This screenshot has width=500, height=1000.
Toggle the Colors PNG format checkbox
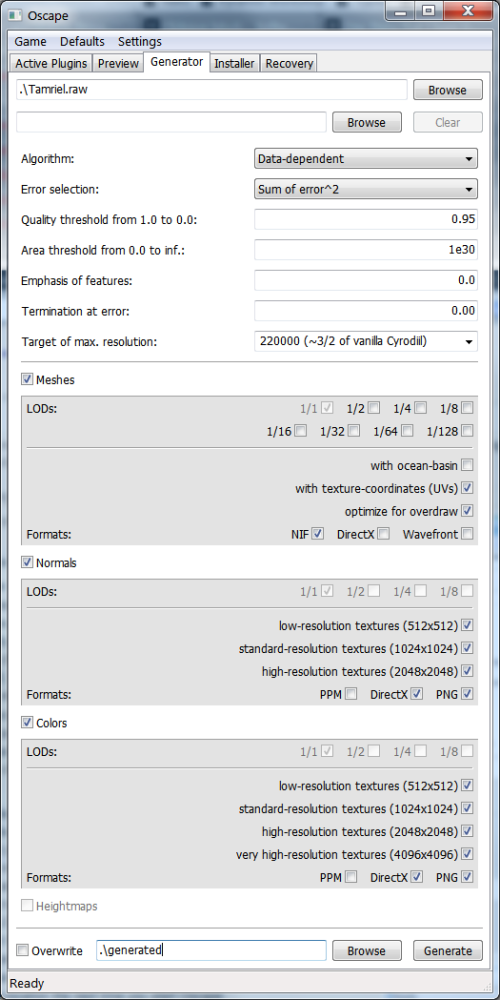(467, 877)
